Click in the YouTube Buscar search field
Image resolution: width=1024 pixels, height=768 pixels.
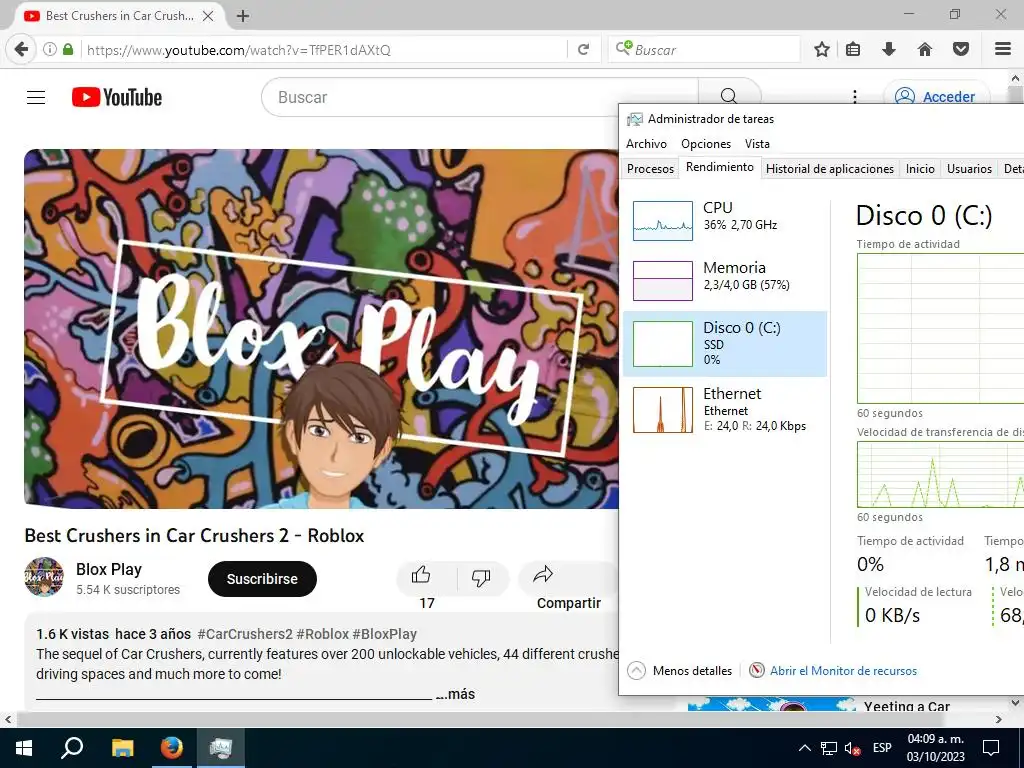pyautogui.click(x=480, y=97)
